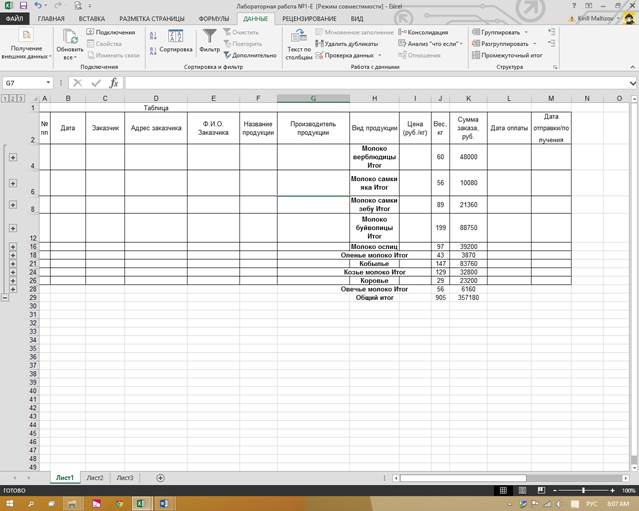Switch to the Лист2 sheet tab

tap(95, 478)
